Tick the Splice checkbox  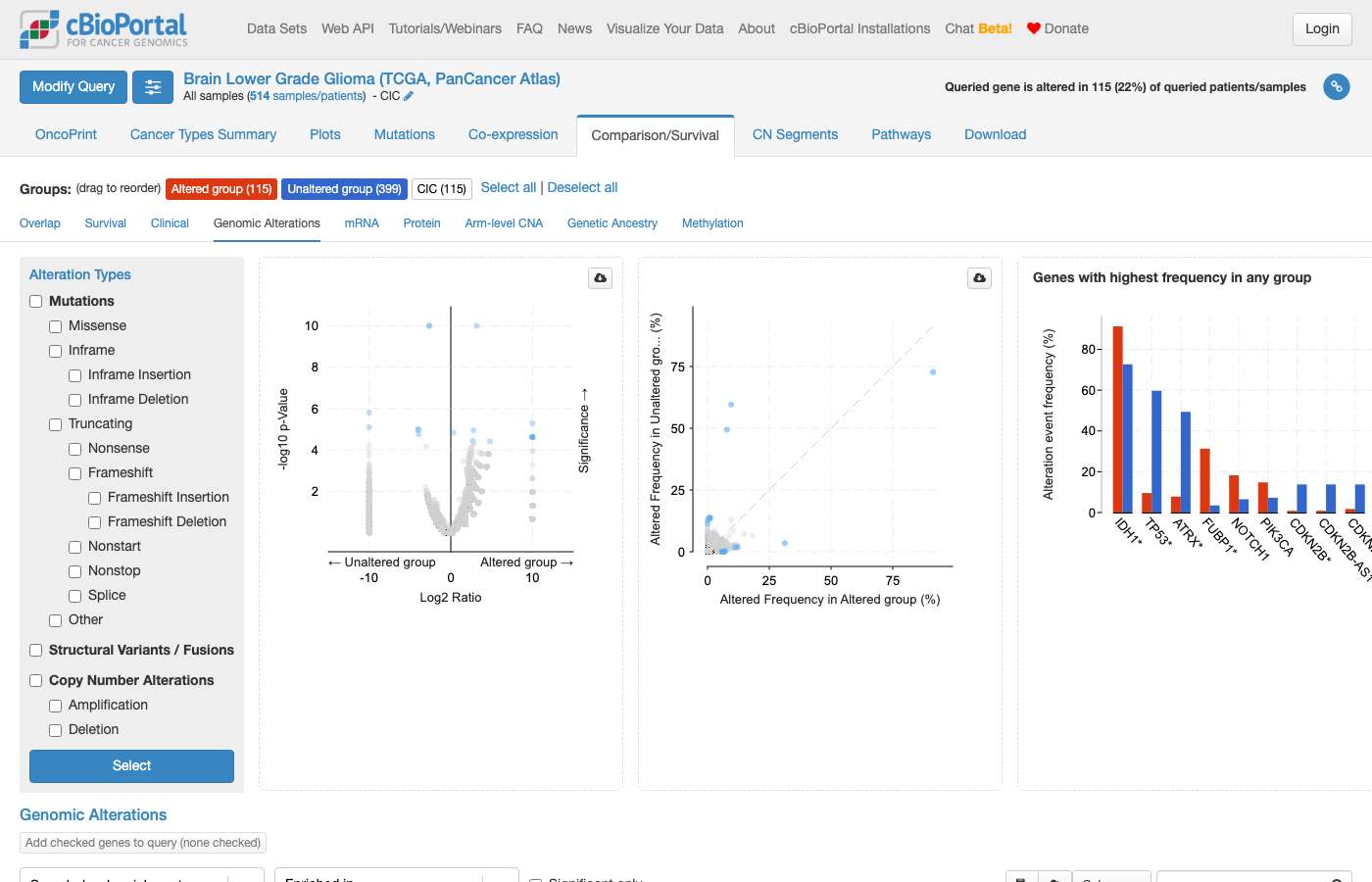(x=75, y=596)
